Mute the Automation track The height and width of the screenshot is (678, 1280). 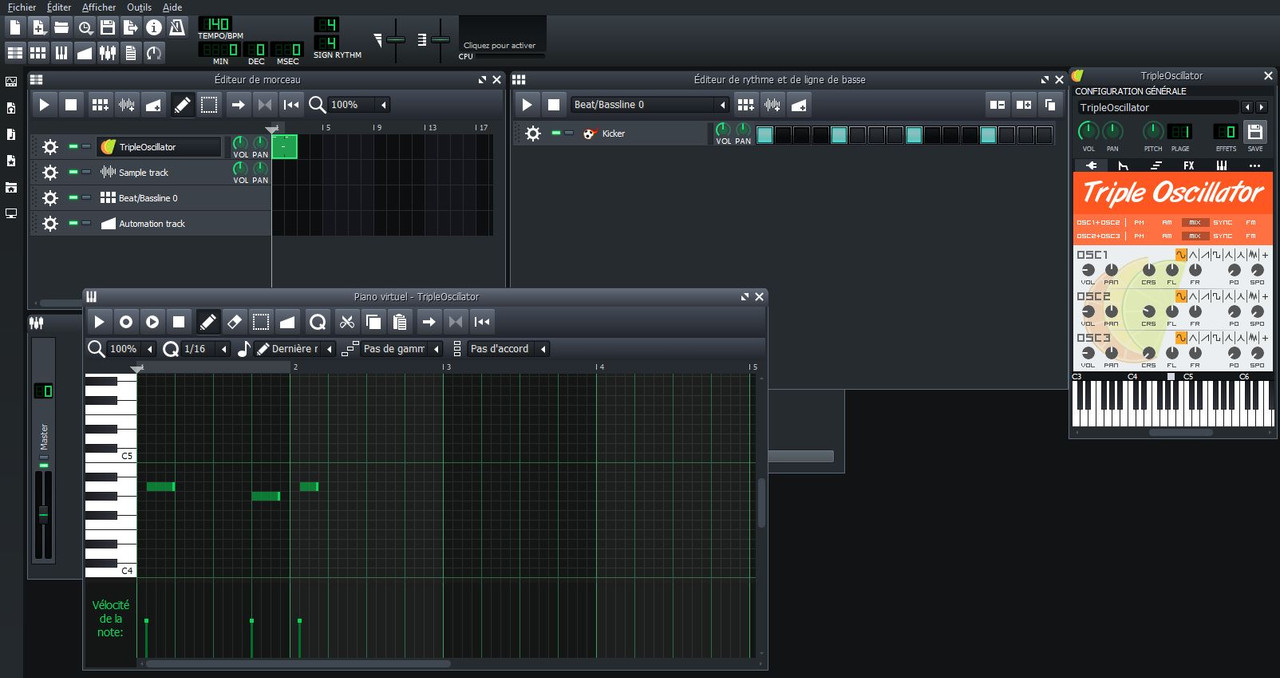pyautogui.click(x=73, y=223)
